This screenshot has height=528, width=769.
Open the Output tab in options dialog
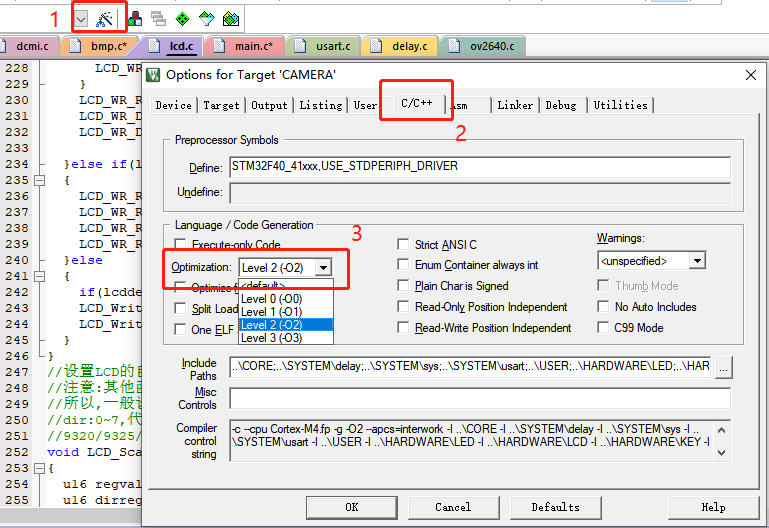pyautogui.click(x=269, y=105)
